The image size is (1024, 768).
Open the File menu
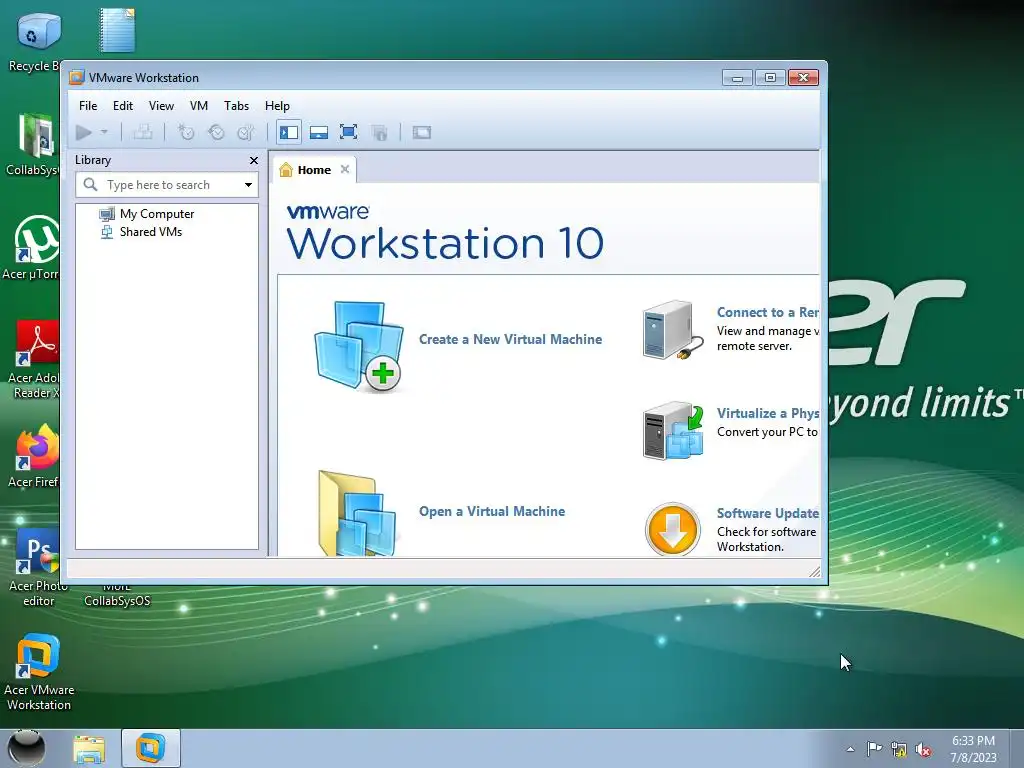pos(88,106)
